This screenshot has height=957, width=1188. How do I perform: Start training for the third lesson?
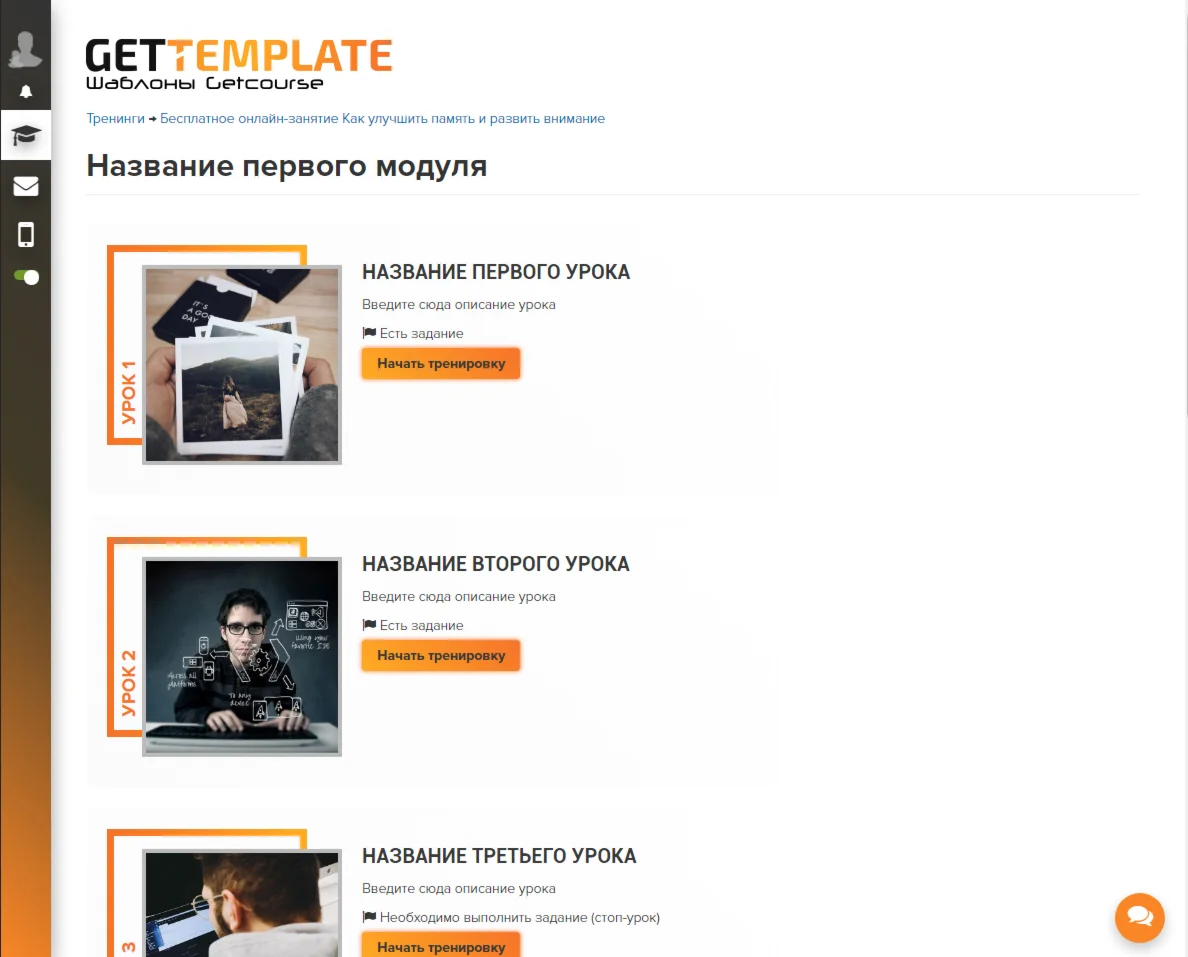click(x=441, y=946)
